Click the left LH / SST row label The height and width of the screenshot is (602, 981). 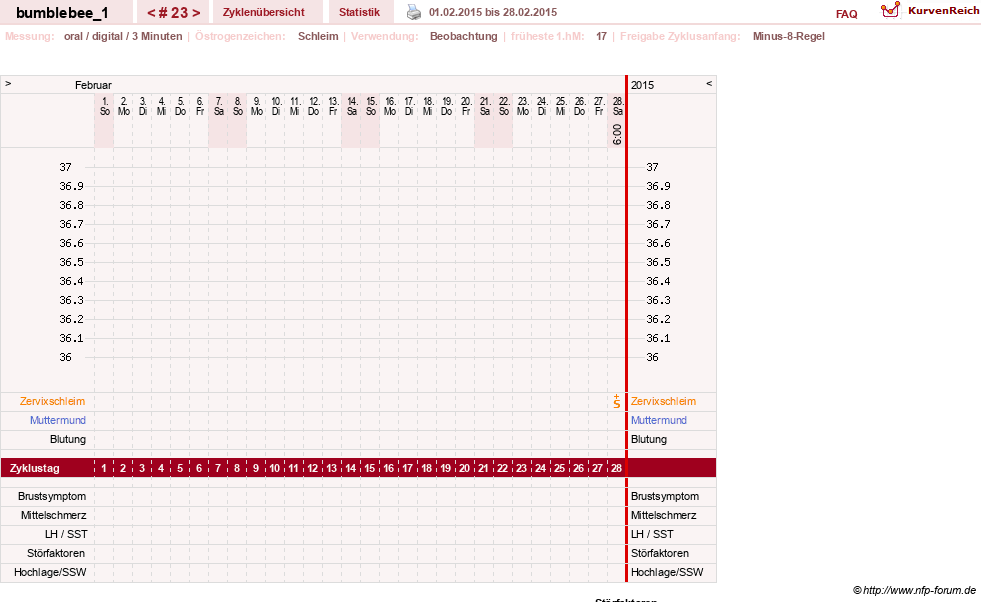pos(66,534)
